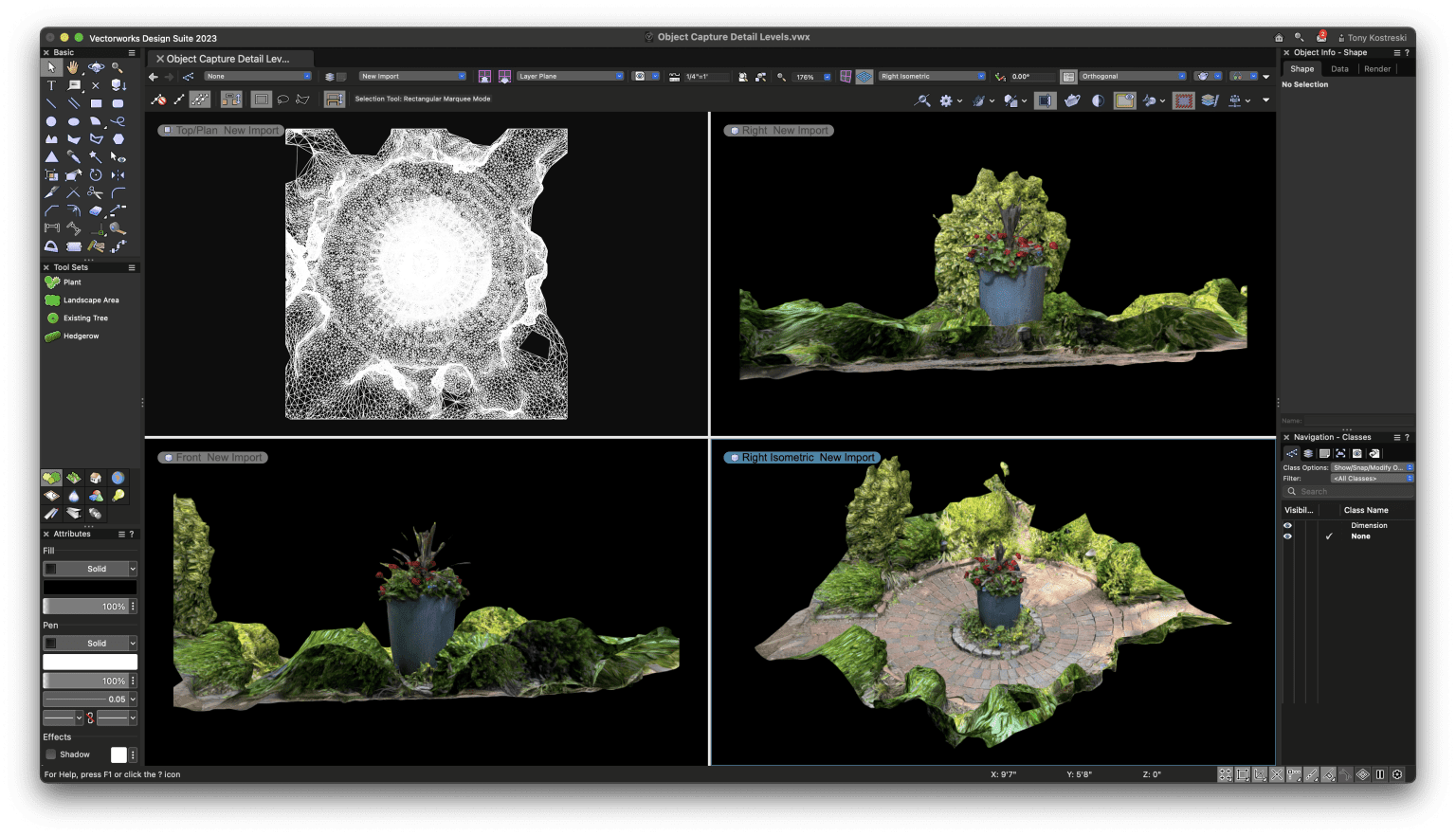
Task: Activate the Plant tool
Action: coord(72,282)
